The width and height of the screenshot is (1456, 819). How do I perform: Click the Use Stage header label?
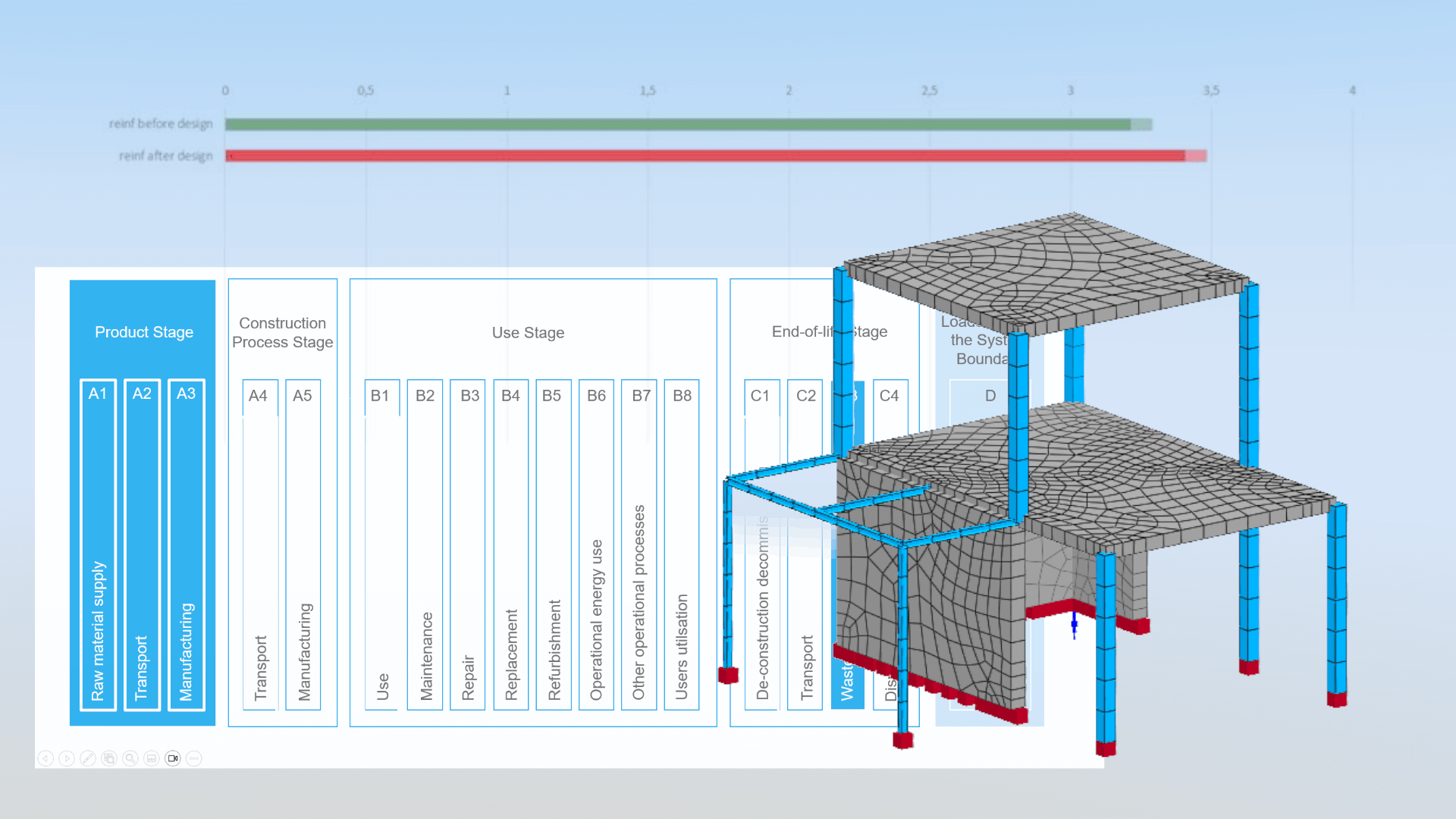coord(528,332)
